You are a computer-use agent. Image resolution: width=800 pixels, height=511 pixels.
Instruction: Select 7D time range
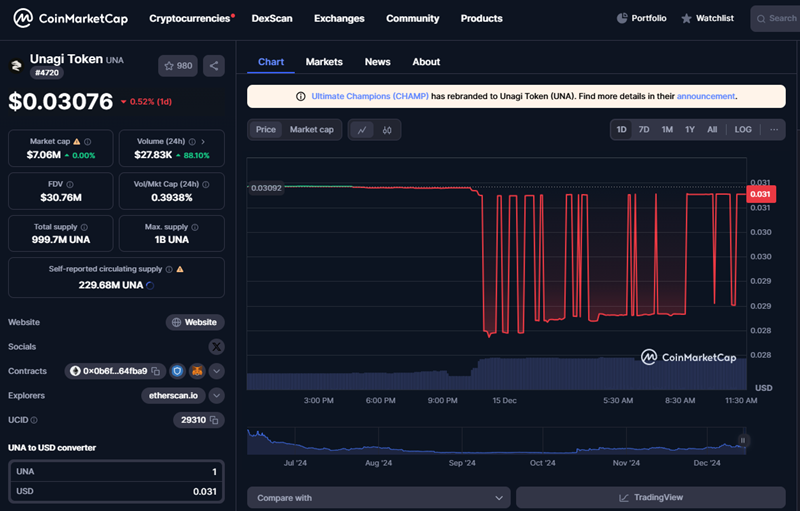pyautogui.click(x=644, y=130)
